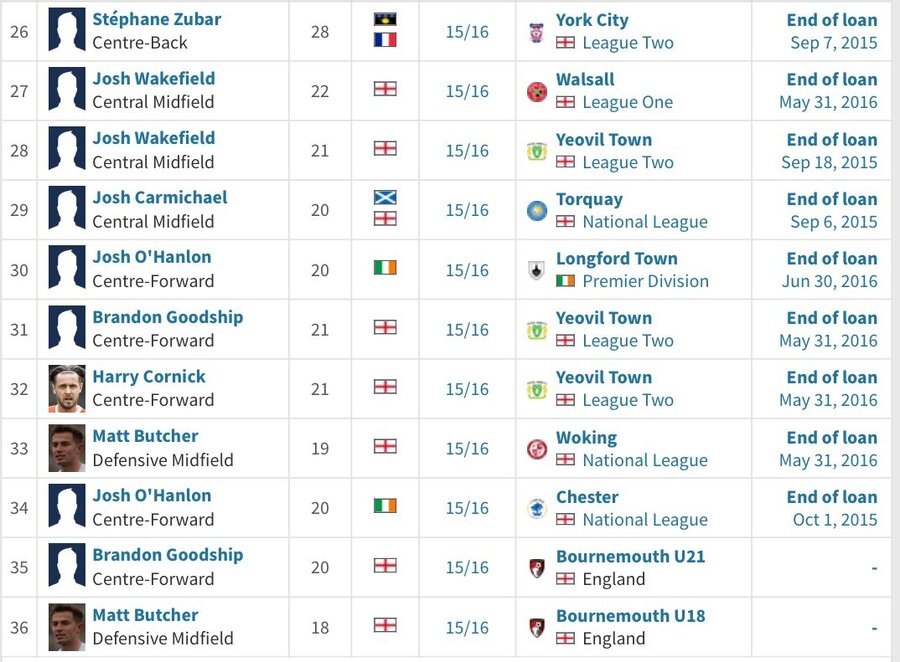Click the Longford Town club crest
This screenshot has width=900, height=662.
537,270
